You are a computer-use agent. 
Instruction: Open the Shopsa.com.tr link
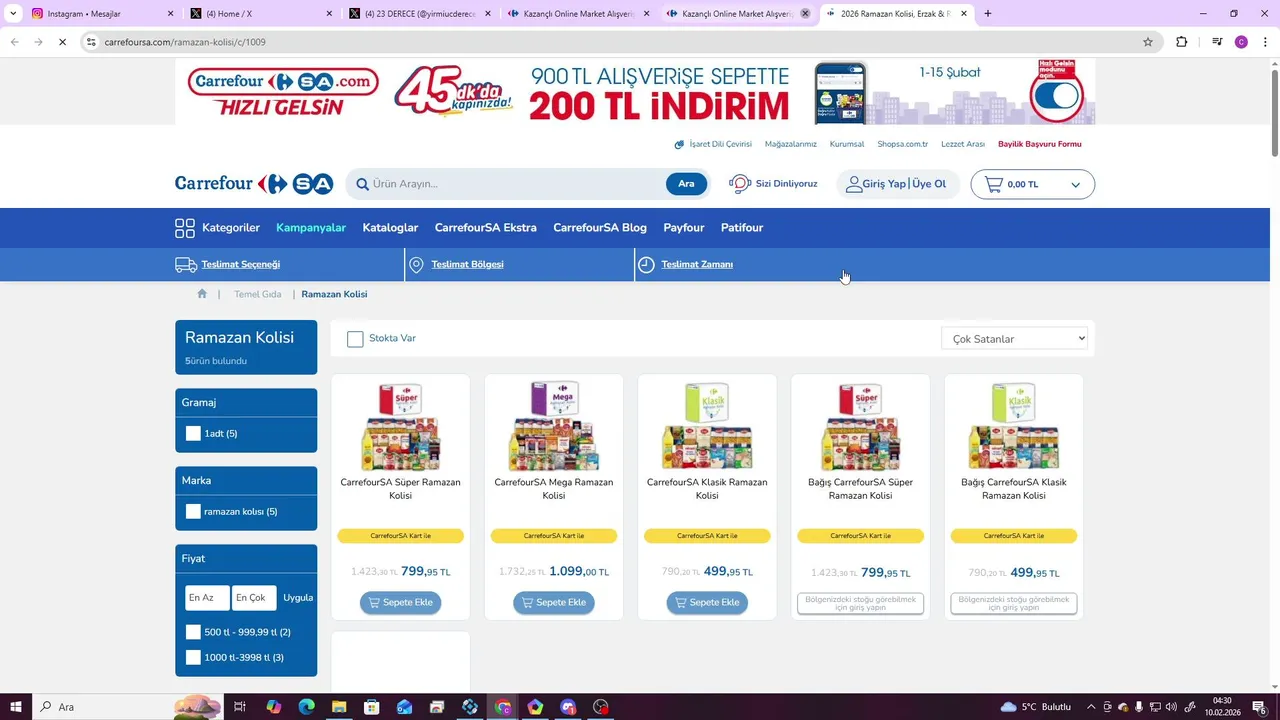coord(903,144)
